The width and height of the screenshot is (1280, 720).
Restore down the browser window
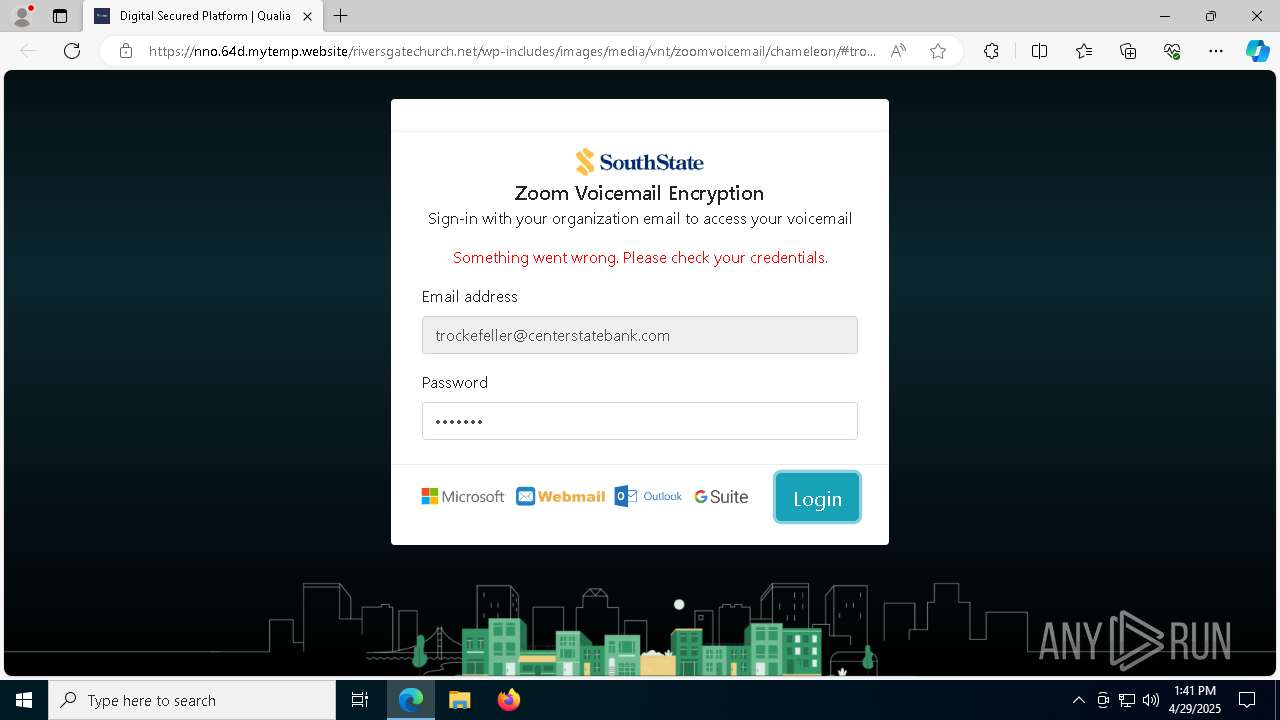coord(1211,16)
